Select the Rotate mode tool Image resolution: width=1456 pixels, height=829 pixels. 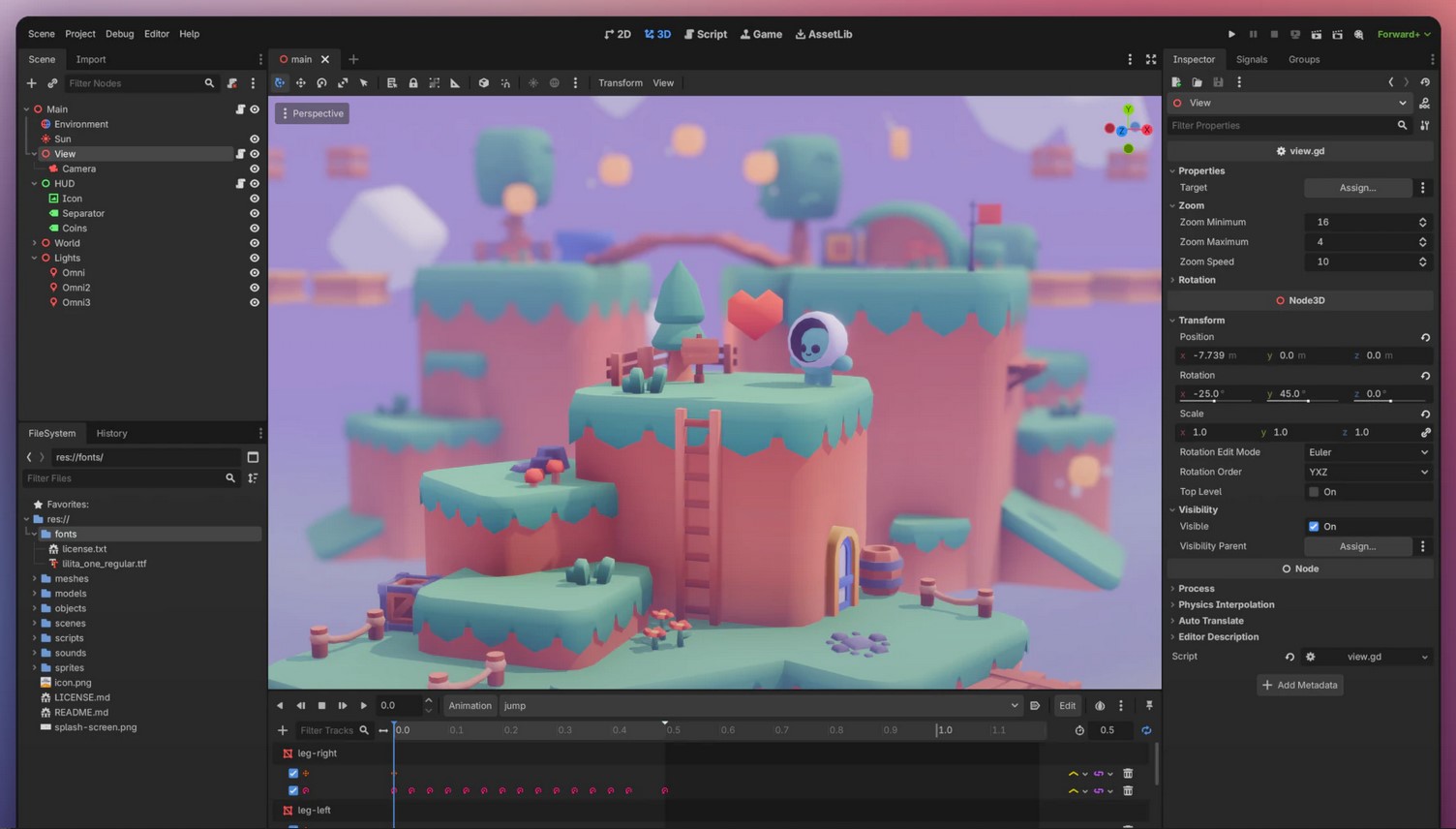[x=321, y=83]
